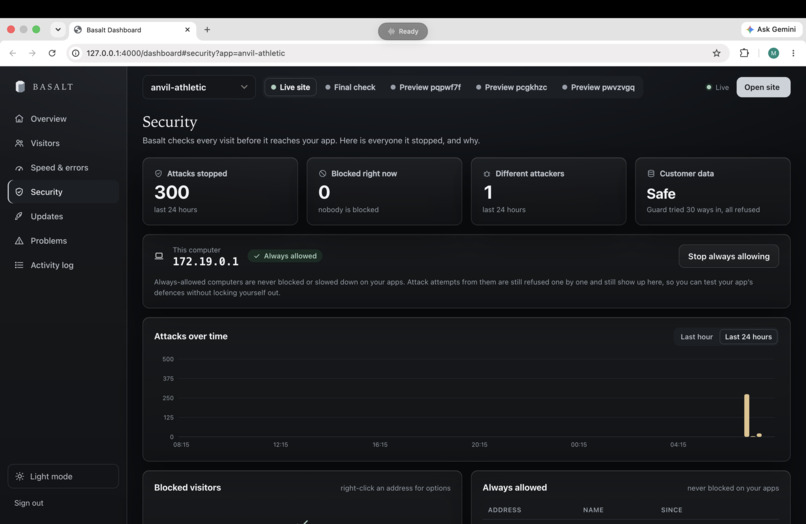Open the Activity log

[x=63, y=265]
